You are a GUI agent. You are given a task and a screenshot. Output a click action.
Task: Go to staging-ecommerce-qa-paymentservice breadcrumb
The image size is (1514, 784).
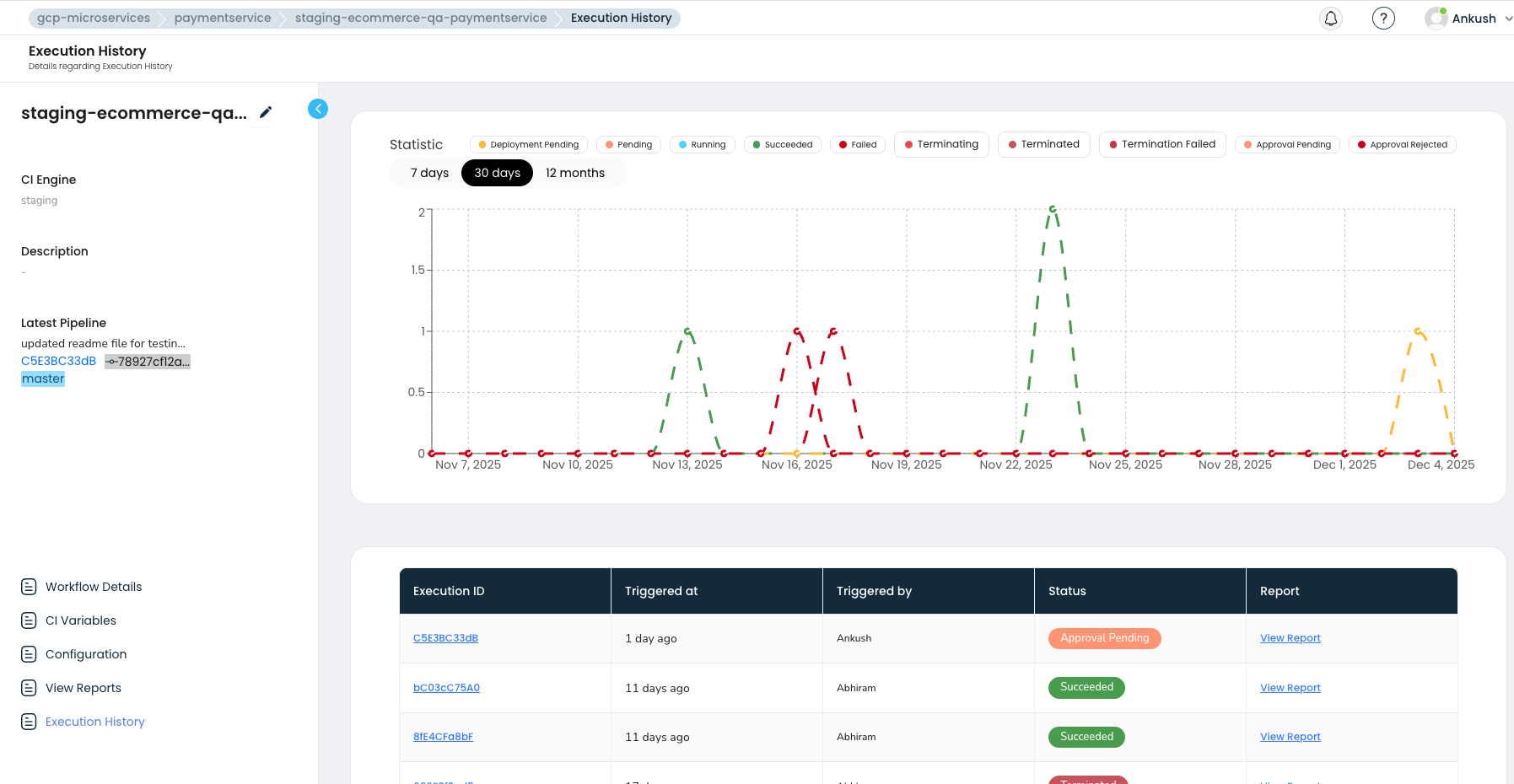coord(421,18)
